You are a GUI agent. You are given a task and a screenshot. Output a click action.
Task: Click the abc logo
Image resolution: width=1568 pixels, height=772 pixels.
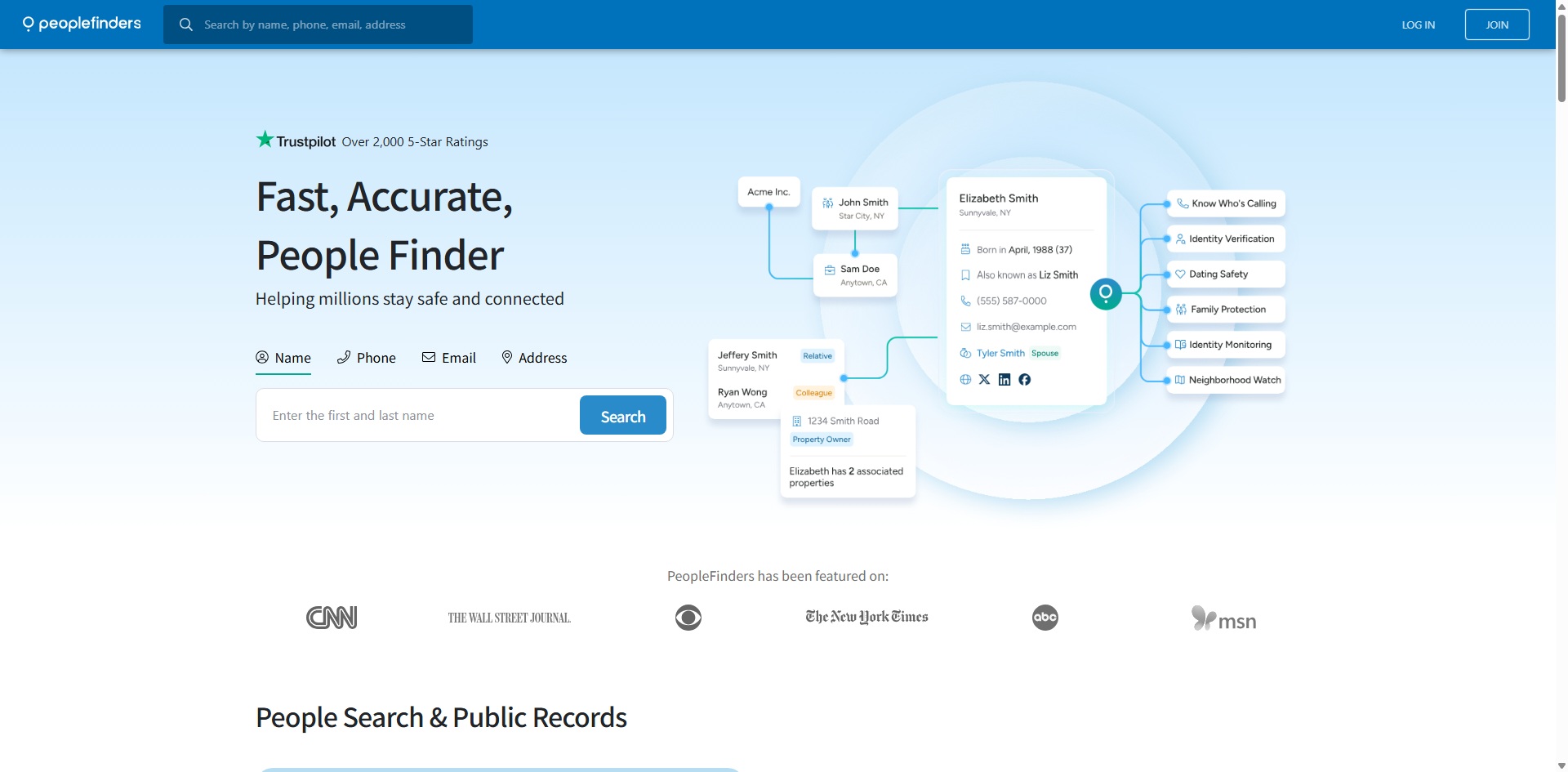[1045, 618]
